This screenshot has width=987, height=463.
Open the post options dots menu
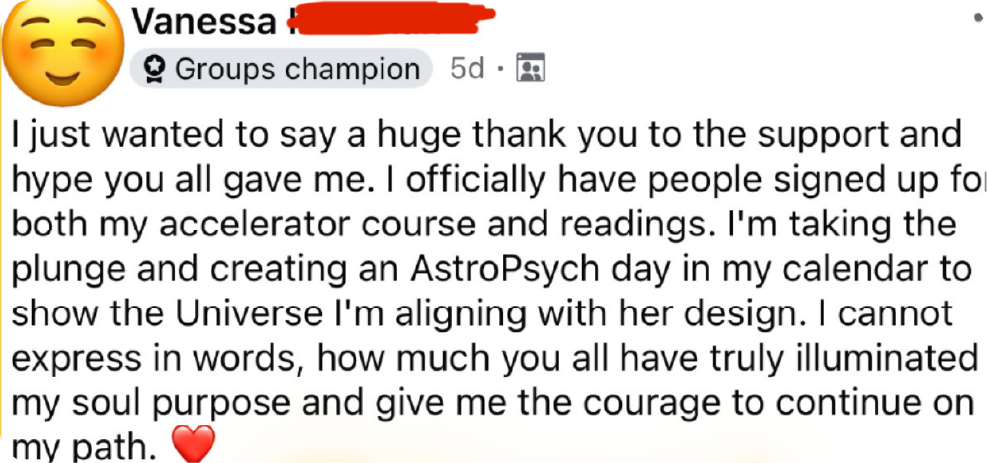pyautogui.click(x=977, y=18)
